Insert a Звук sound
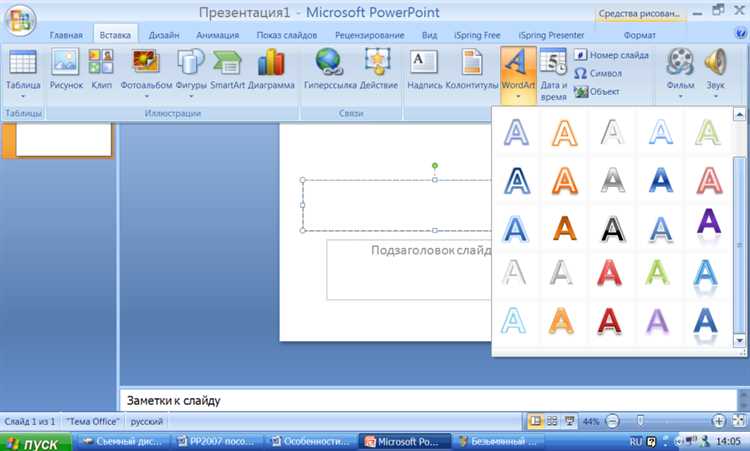Screen dimensions: 750x451 point(716,70)
